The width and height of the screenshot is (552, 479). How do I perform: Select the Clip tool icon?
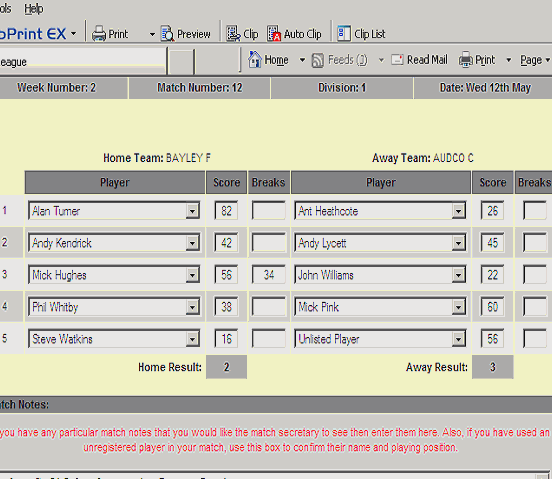[233, 34]
